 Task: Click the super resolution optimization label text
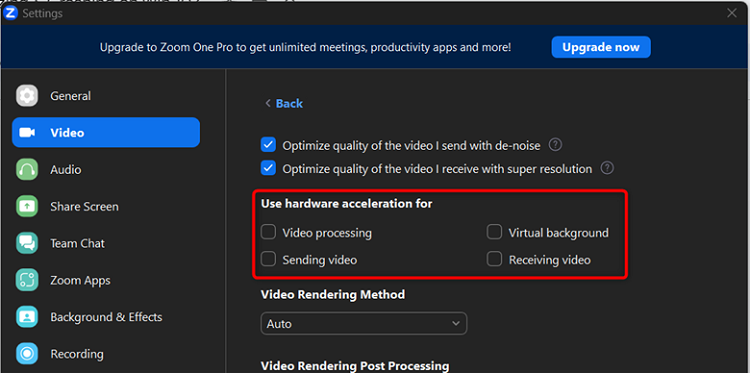tap(437, 169)
